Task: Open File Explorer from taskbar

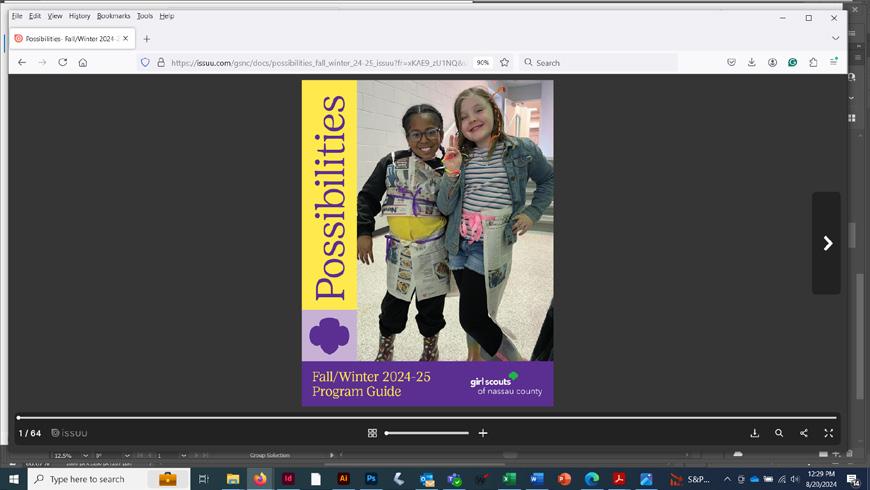Action: pyautogui.click(x=232, y=479)
